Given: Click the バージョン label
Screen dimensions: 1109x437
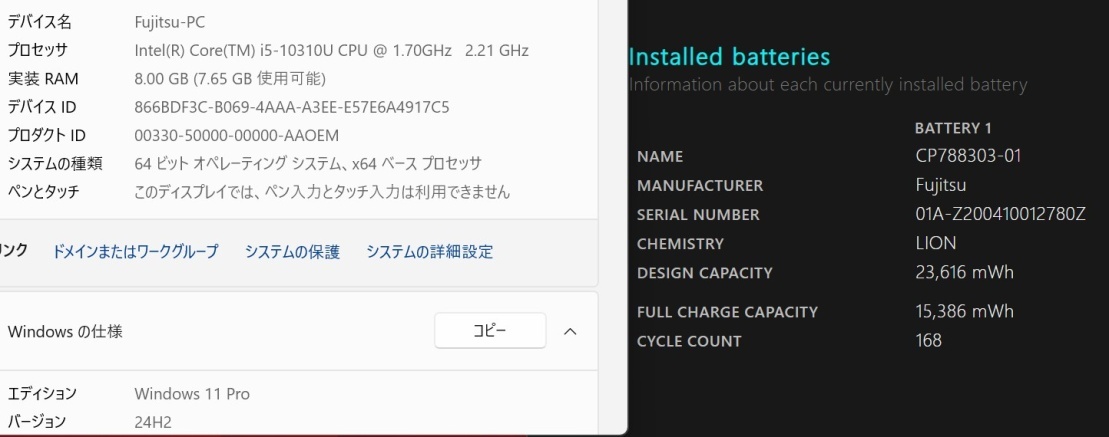Looking at the screenshot, I should [x=37, y=422].
